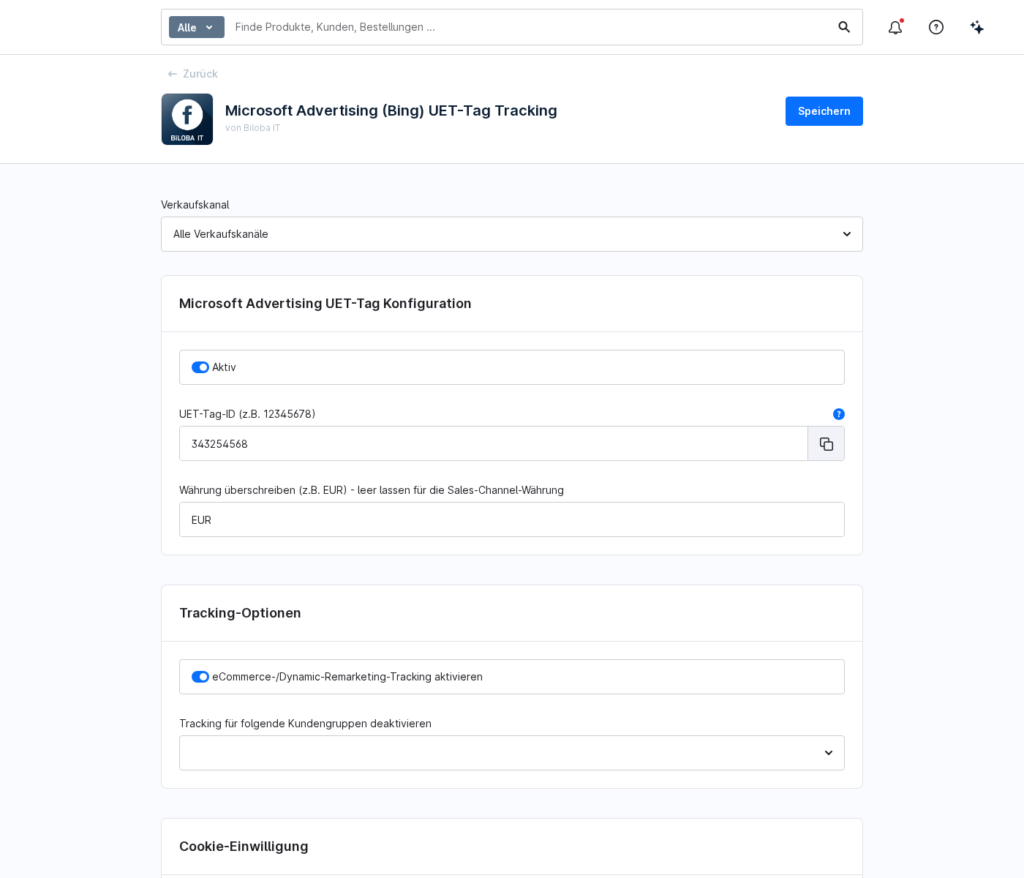The height and width of the screenshot is (878, 1024).
Task: Expand the Kundengruppen deaktivieren dropdown
Action: click(x=511, y=753)
